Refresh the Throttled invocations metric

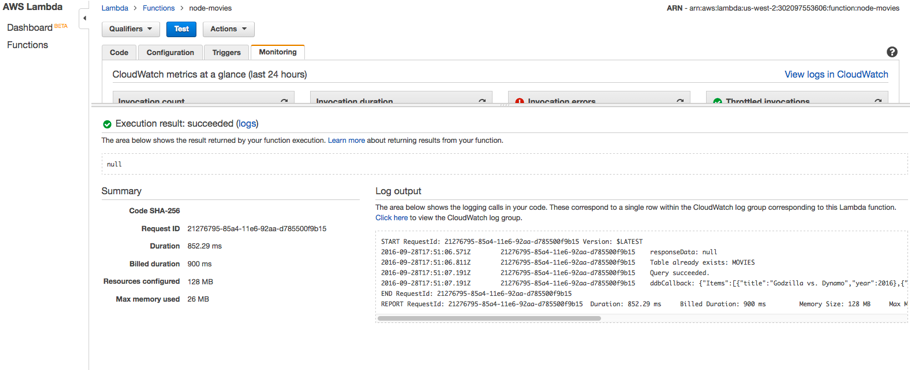878,101
